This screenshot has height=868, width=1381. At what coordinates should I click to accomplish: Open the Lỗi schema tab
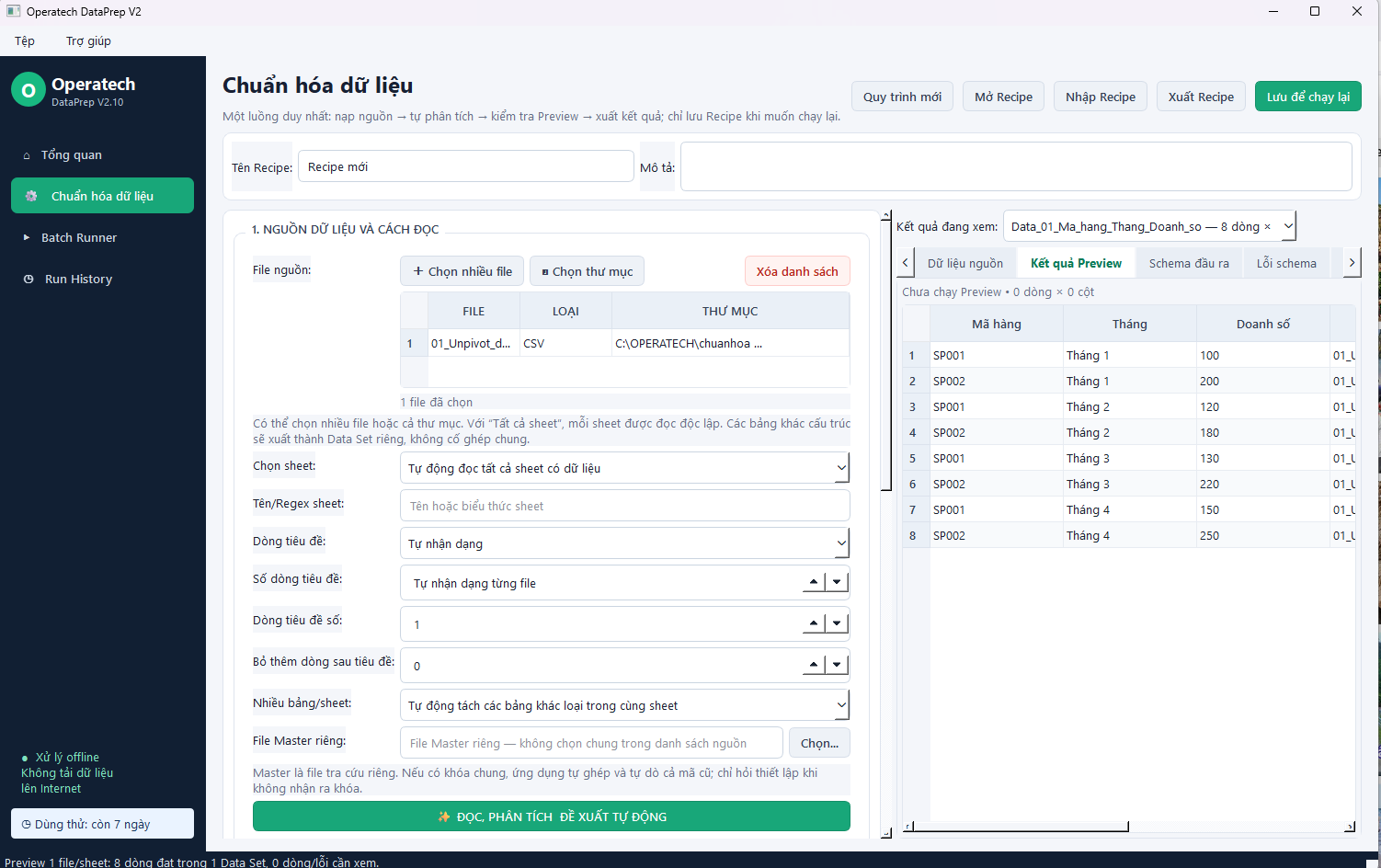pyautogui.click(x=1286, y=263)
